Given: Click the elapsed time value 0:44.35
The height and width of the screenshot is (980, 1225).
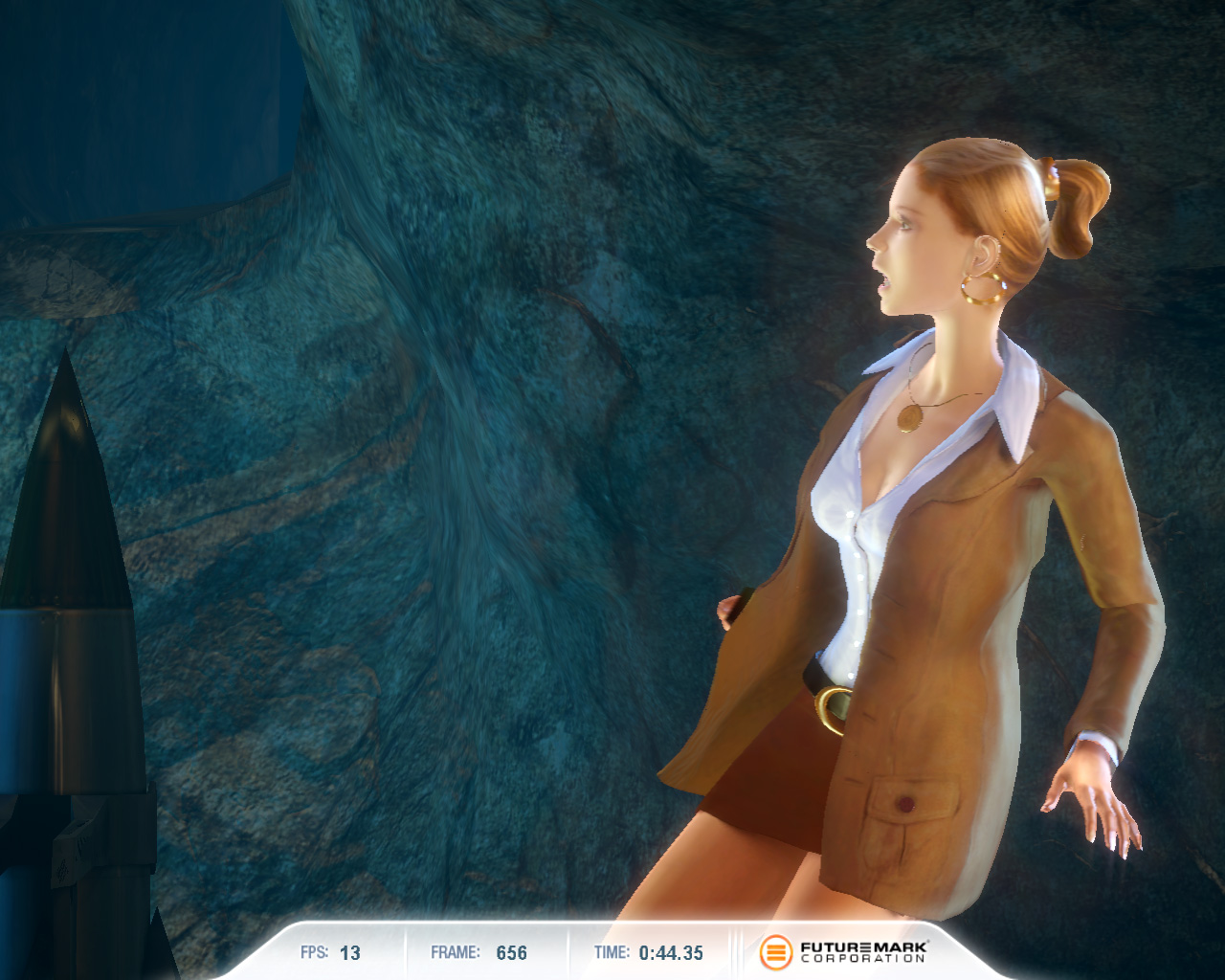Looking at the screenshot, I should point(671,953).
